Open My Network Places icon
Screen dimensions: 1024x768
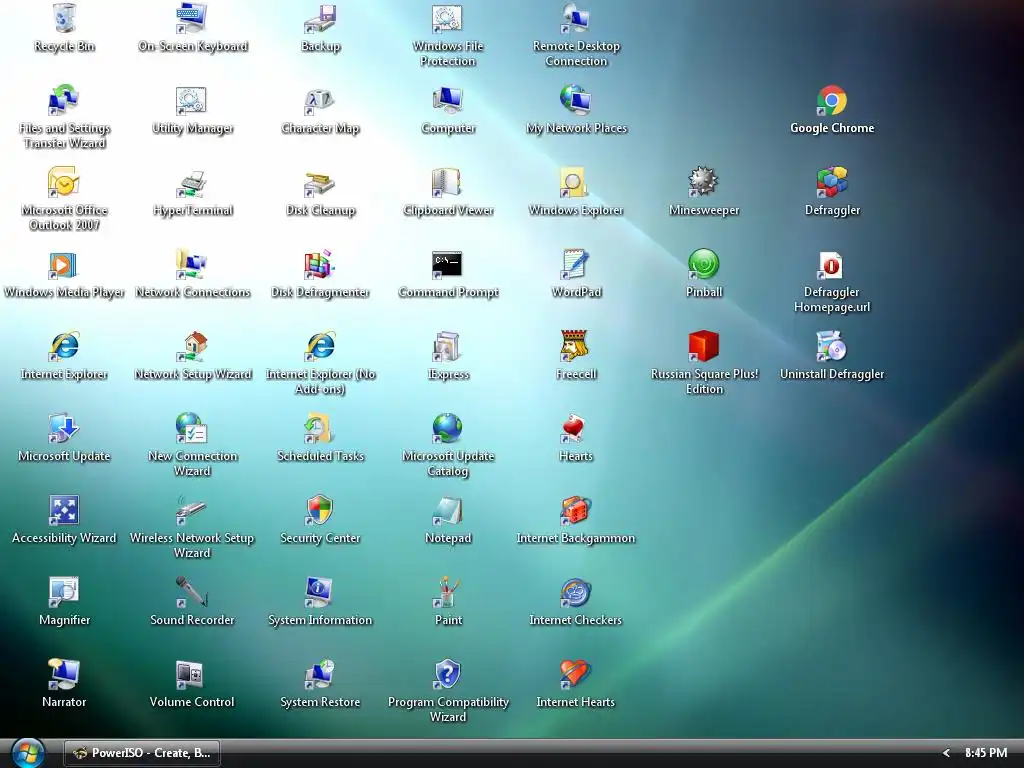(576, 100)
